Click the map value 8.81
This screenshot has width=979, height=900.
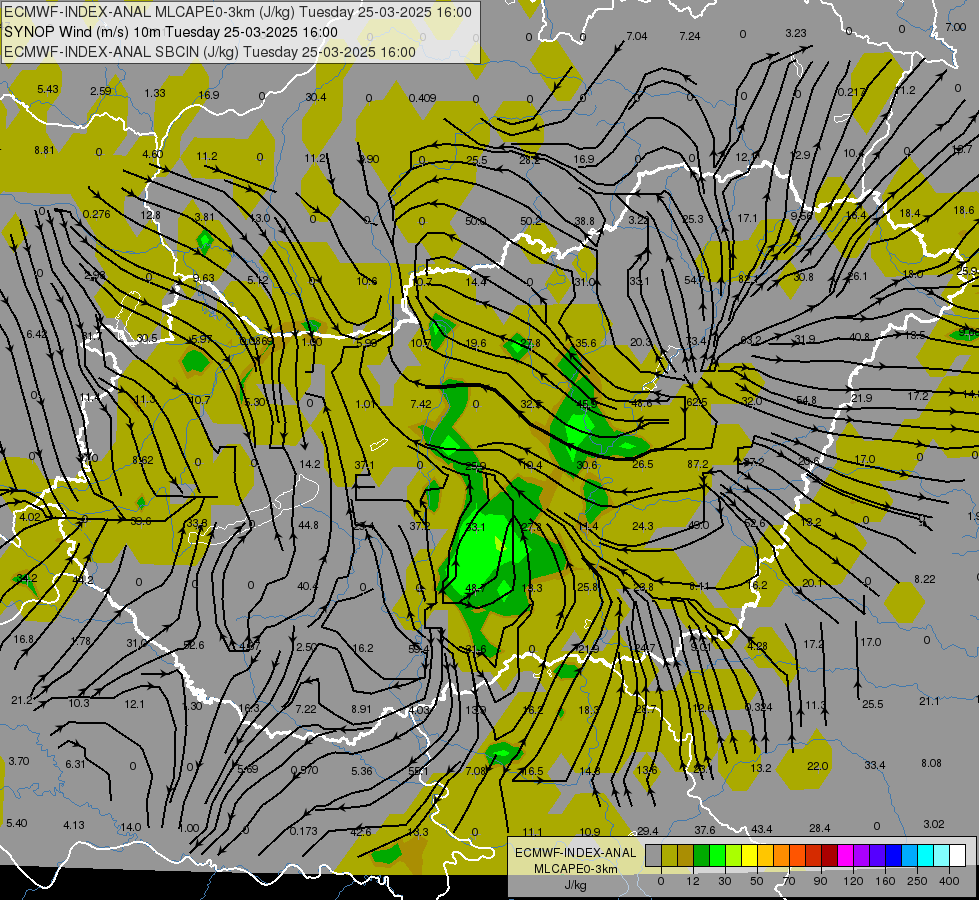(44, 150)
